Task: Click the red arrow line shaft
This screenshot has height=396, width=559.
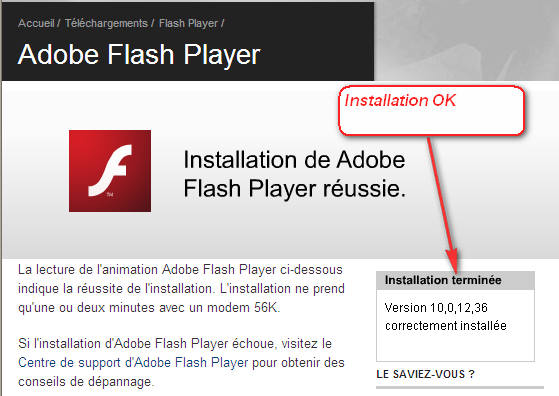Action: click(x=439, y=192)
